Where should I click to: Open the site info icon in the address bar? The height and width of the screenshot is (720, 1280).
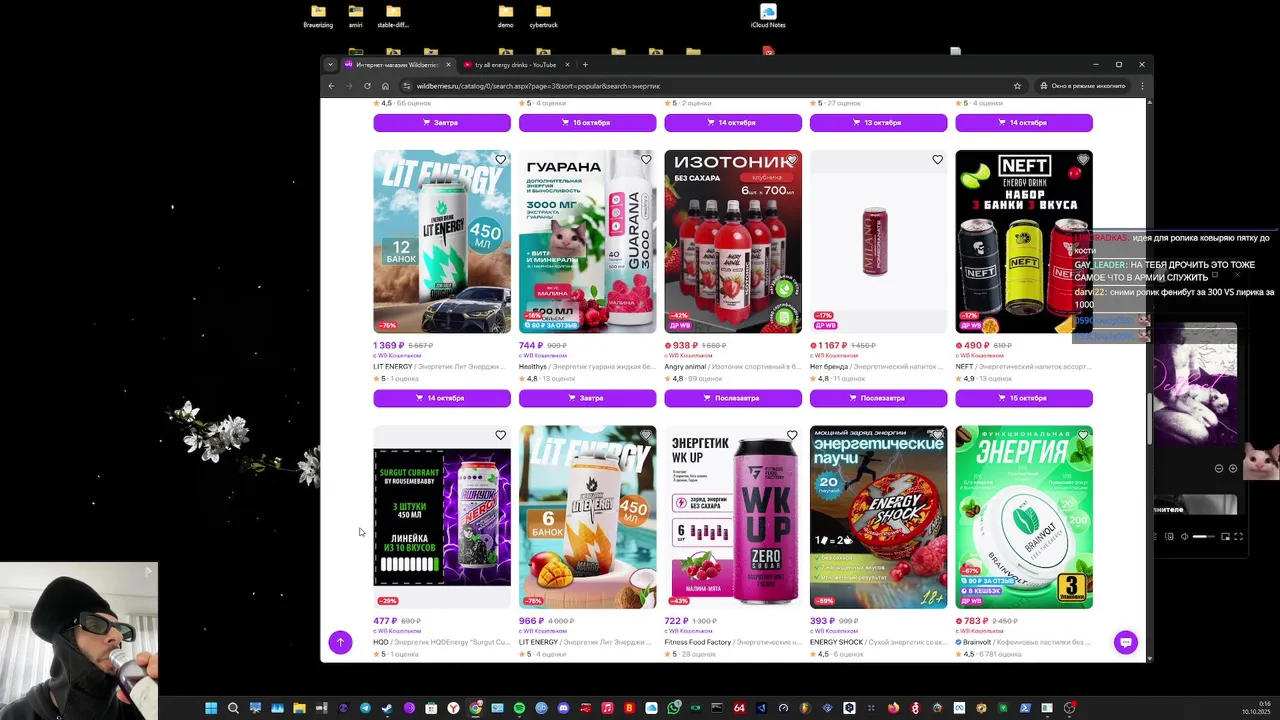406,86
